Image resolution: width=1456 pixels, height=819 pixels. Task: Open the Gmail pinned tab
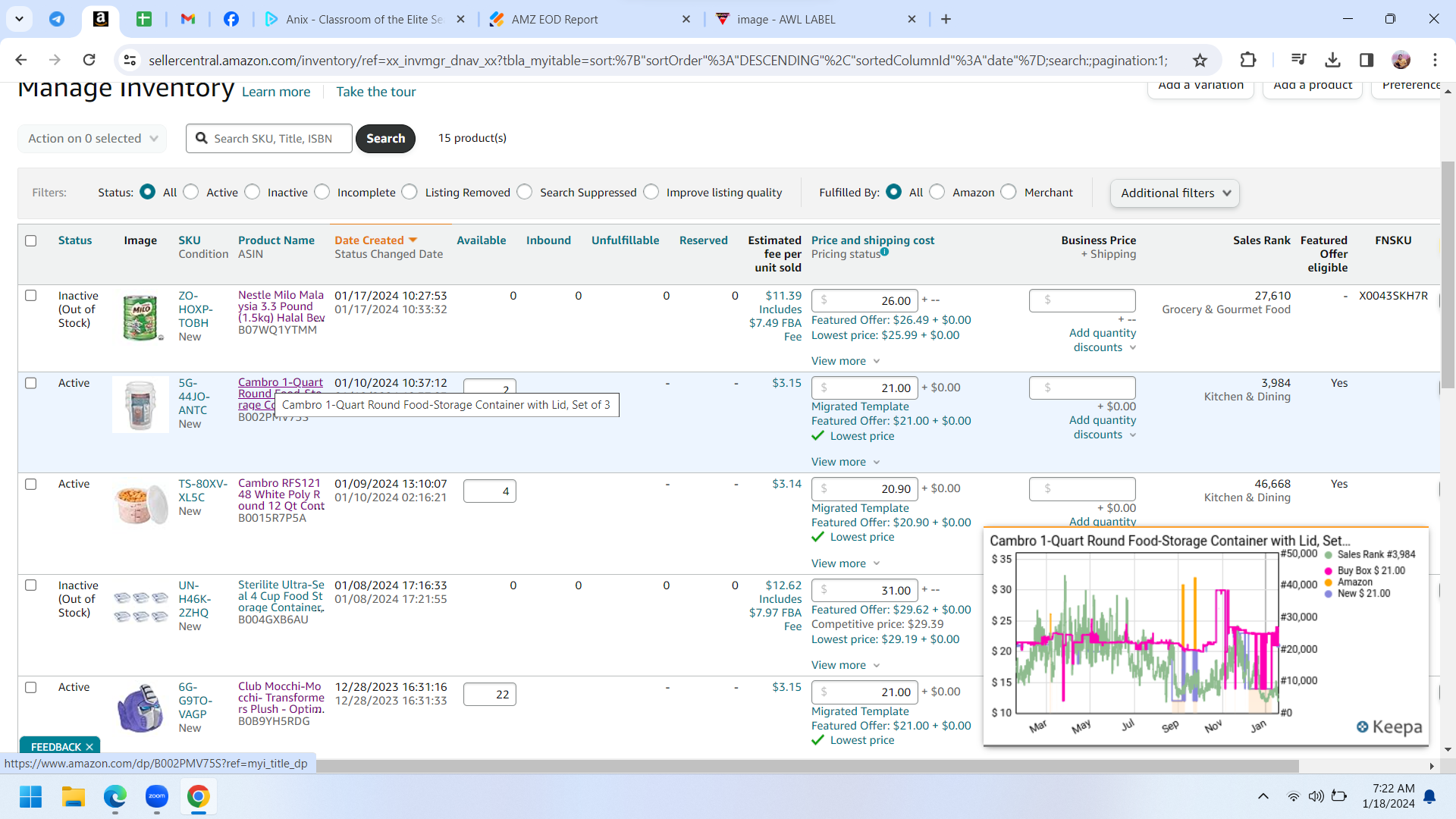point(188,19)
